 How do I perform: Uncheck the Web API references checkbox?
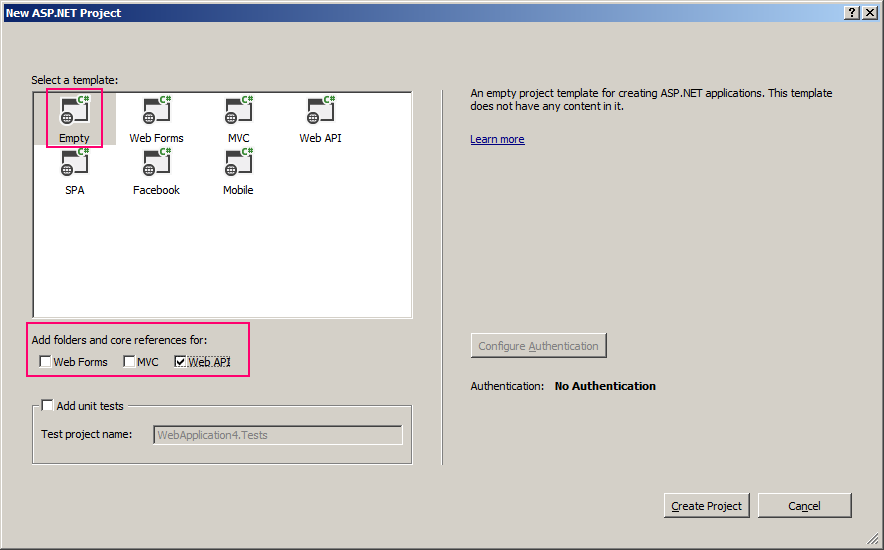pyautogui.click(x=181, y=362)
